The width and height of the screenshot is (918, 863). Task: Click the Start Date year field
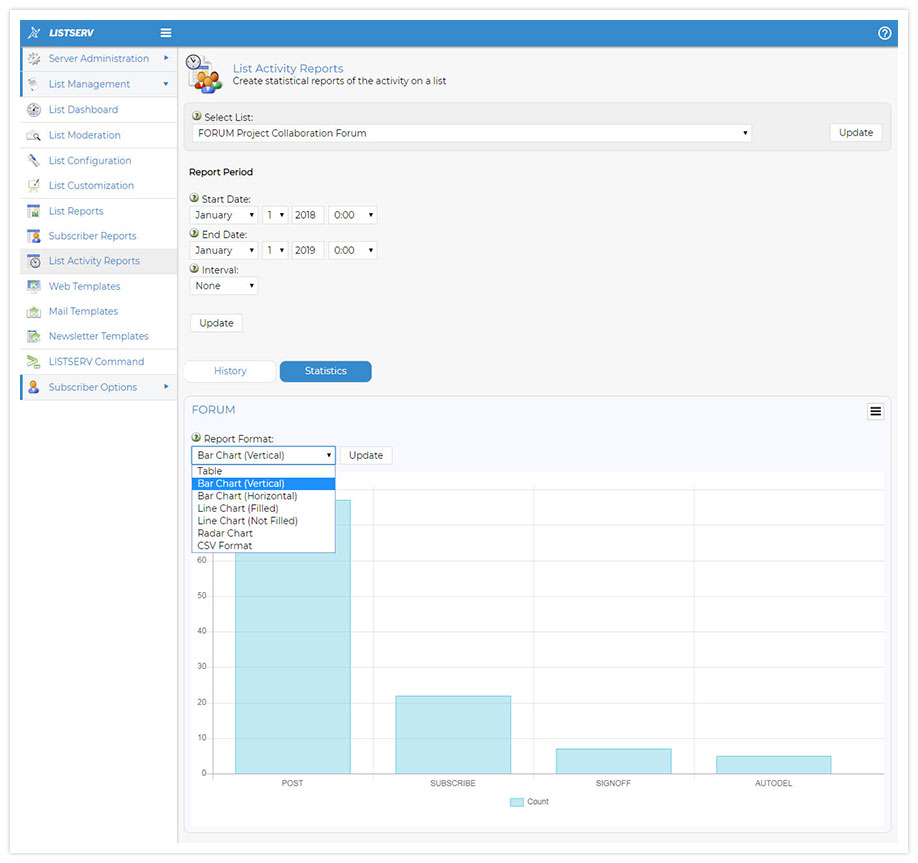[x=307, y=215]
